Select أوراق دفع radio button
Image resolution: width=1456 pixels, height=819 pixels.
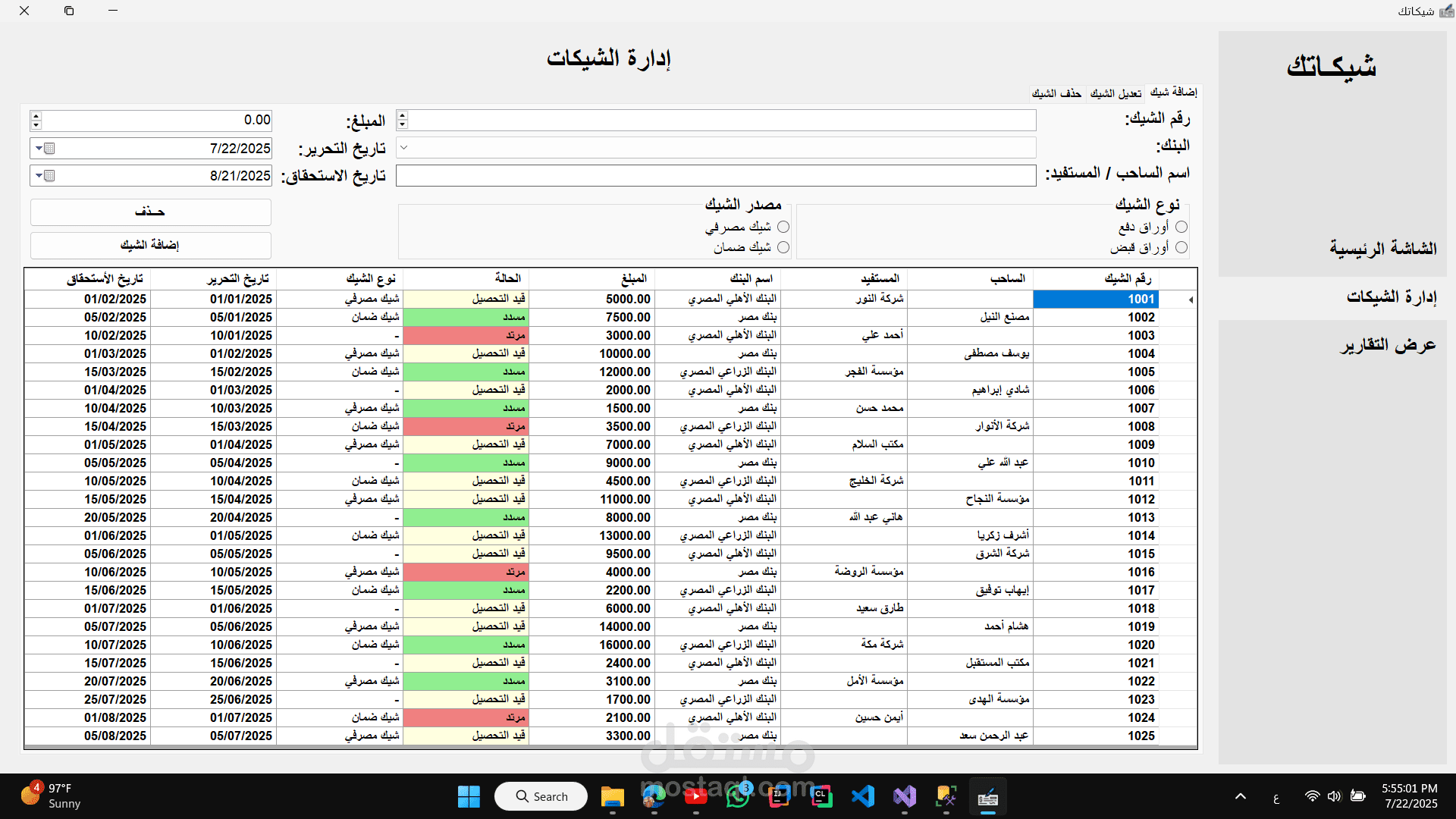tap(1181, 227)
